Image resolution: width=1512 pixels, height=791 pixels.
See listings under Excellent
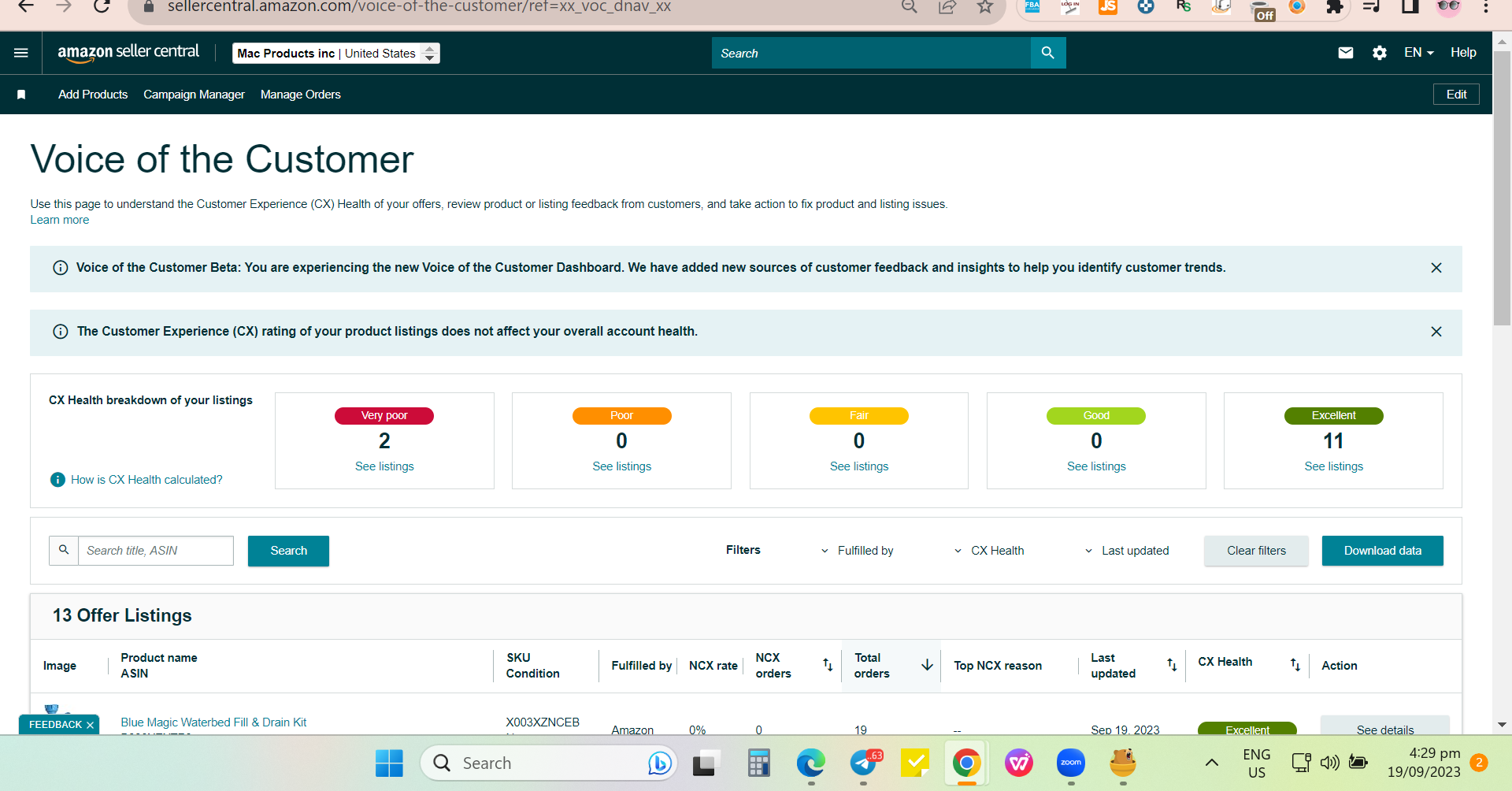(x=1334, y=466)
